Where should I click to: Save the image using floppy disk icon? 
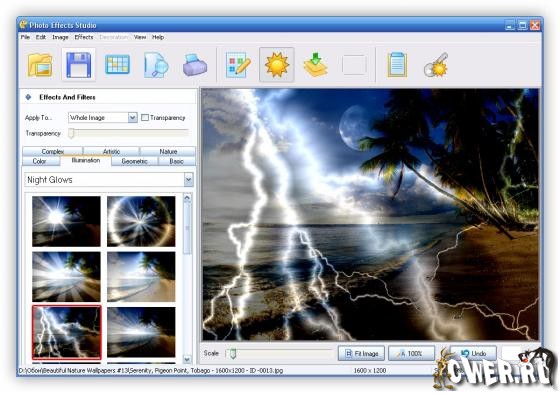[x=79, y=65]
